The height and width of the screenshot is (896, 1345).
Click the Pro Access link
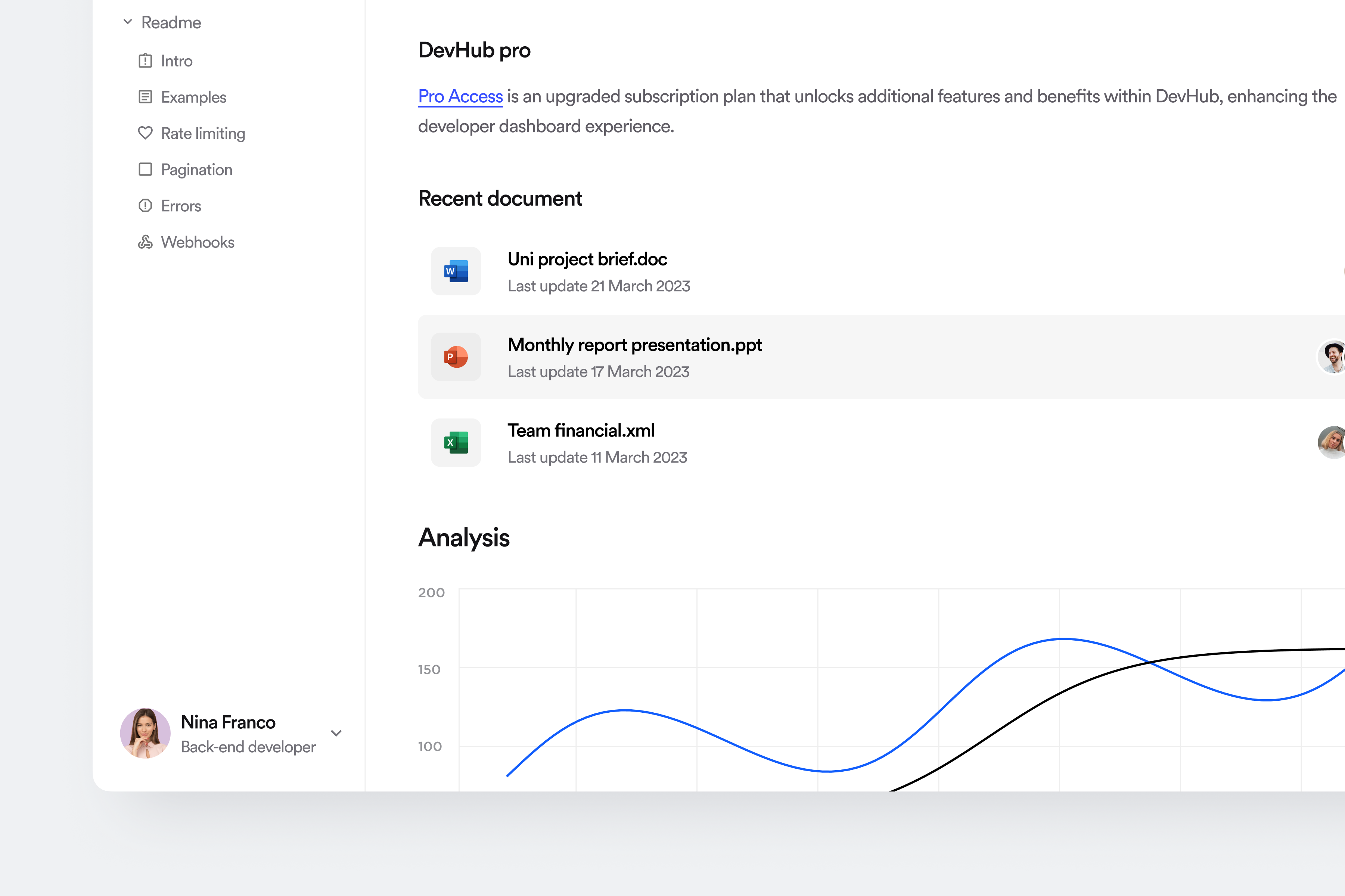tap(460, 96)
